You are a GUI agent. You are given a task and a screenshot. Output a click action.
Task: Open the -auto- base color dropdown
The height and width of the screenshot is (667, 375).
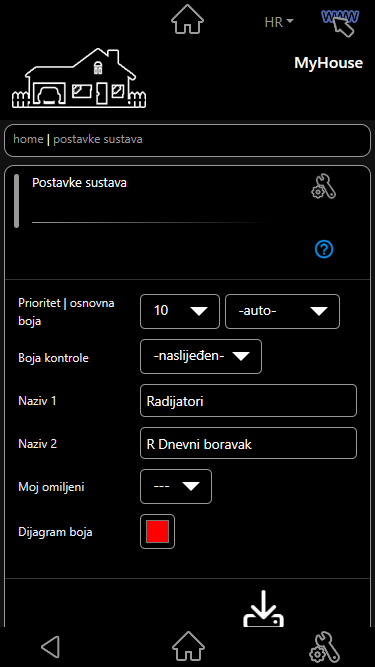(x=282, y=311)
